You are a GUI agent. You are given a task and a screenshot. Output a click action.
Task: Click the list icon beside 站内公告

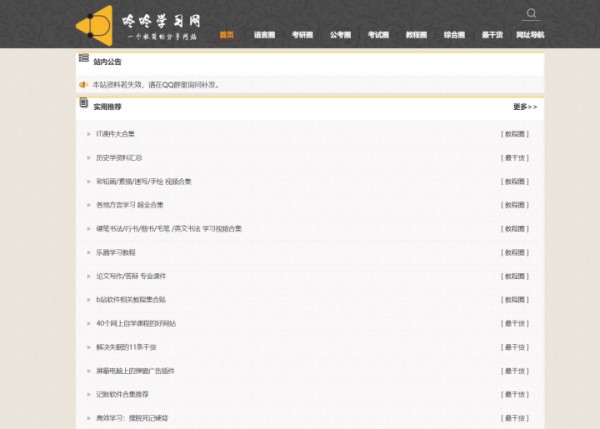click(84, 58)
